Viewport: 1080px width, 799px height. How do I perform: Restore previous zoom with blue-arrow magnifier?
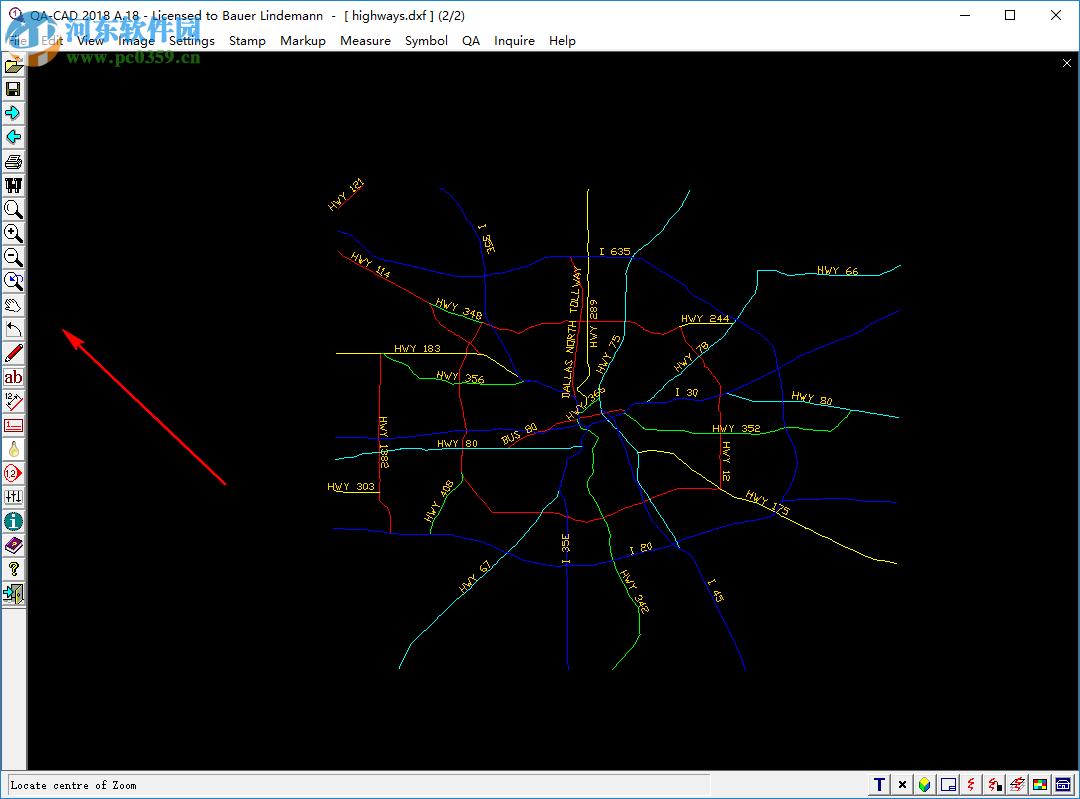coord(13,281)
